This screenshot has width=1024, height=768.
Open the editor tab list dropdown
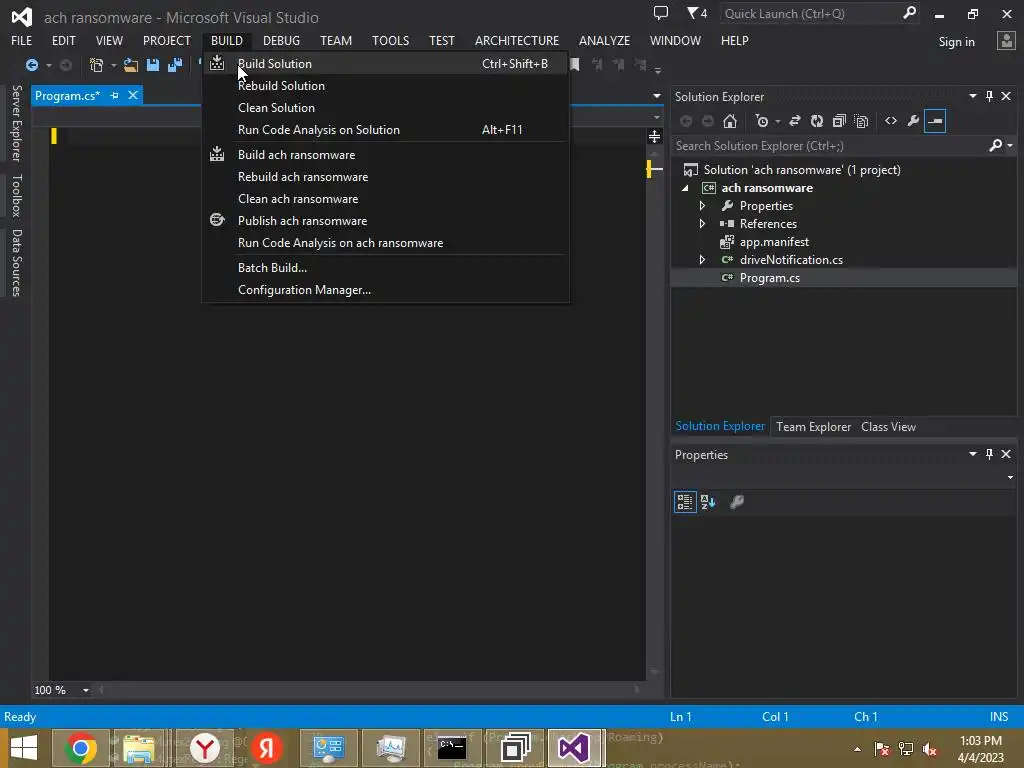pyautogui.click(x=656, y=96)
